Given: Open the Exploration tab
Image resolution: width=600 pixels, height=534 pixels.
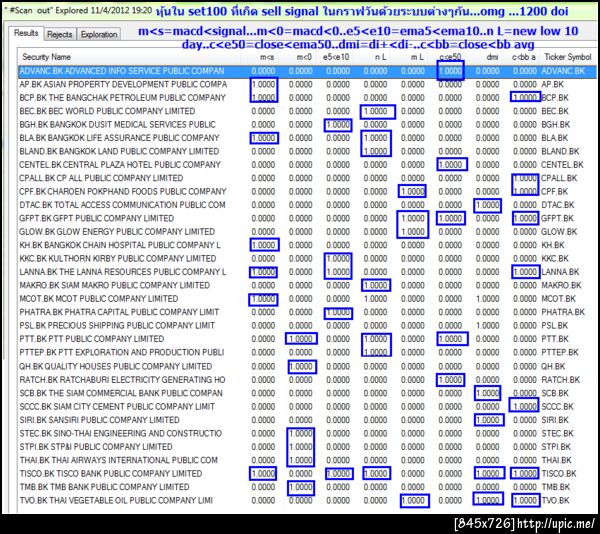Looking at the screenshot, I should 99,34.
